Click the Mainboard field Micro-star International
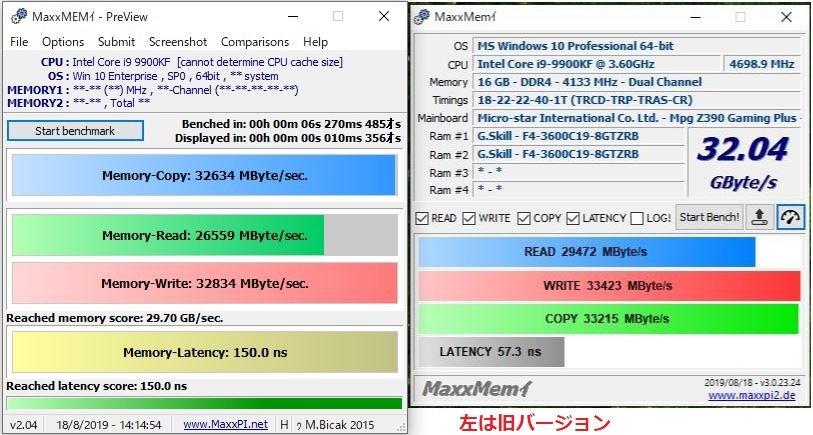813x435 pixels. click(637, 118)
